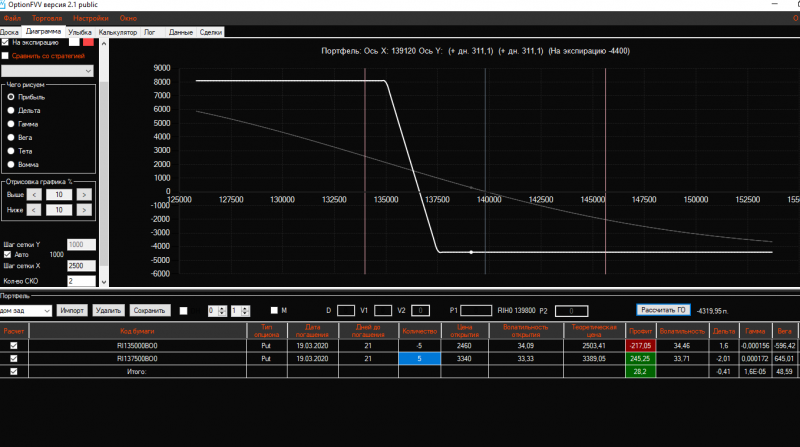Switch to the Калькулятор tab
This screenshot has height=447, width=800.
[x=118, y=32]
